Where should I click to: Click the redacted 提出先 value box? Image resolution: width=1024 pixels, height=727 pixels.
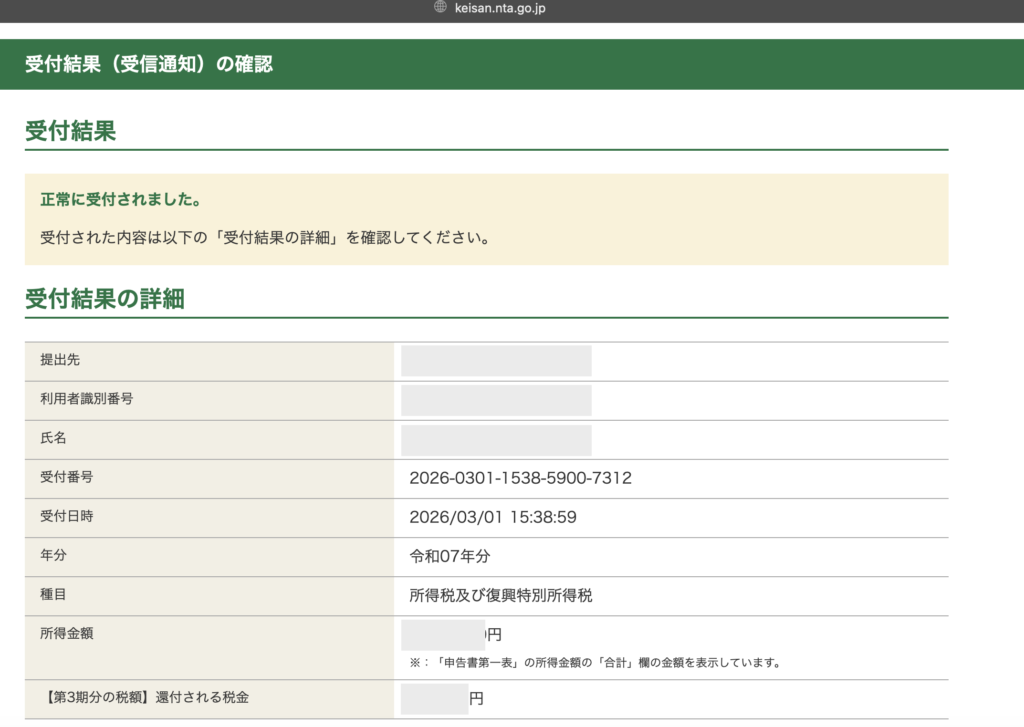click(x=496, y=361)
